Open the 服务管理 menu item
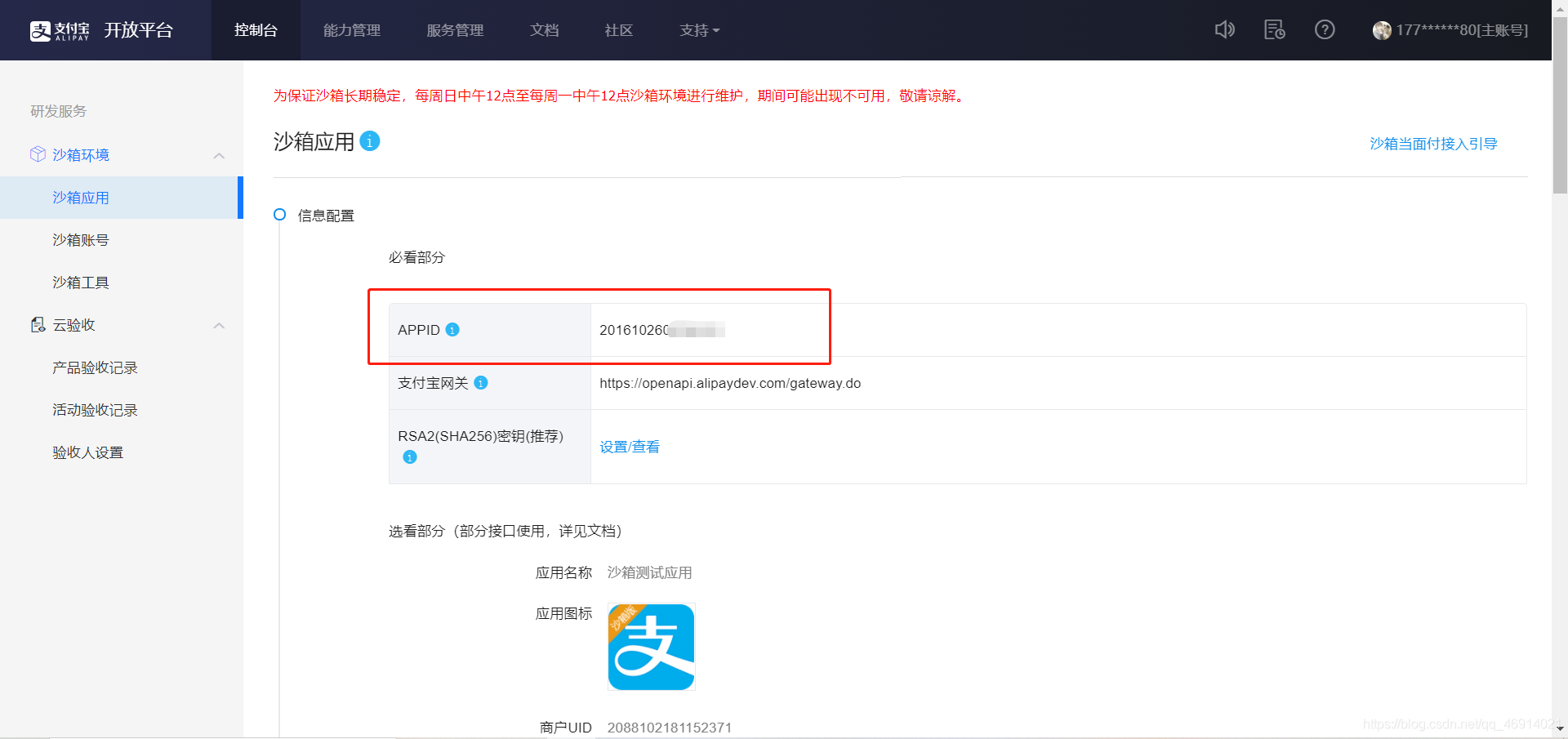The image size is (1568, 739). coord(455,30)
